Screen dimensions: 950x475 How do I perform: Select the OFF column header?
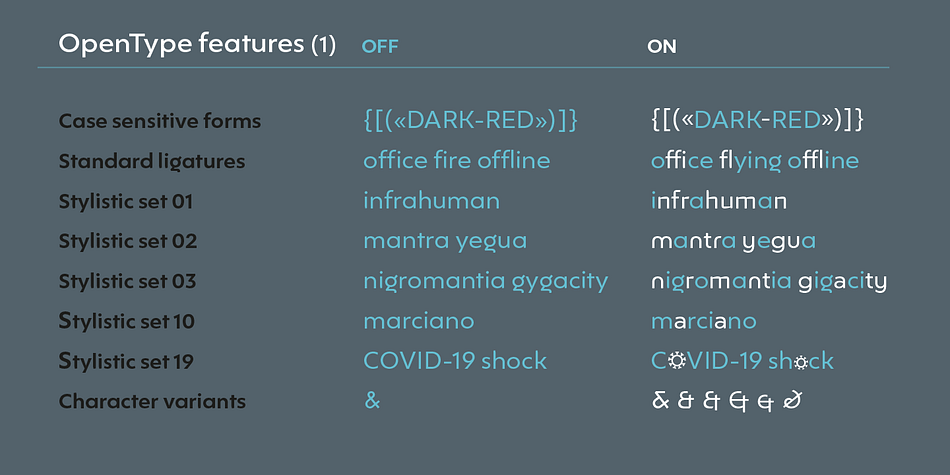[380, 47]
